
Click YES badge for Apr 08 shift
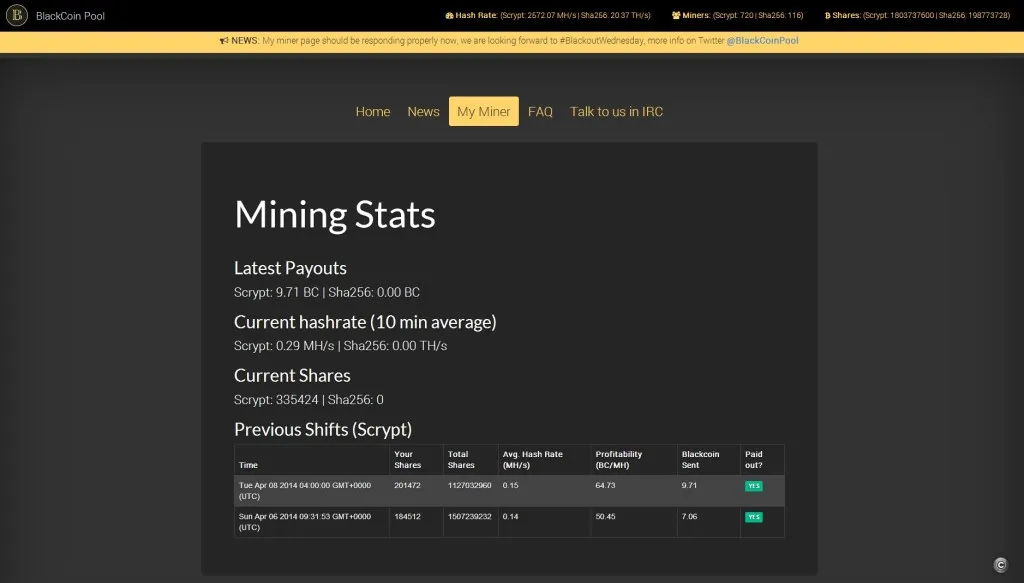point(754,486)
